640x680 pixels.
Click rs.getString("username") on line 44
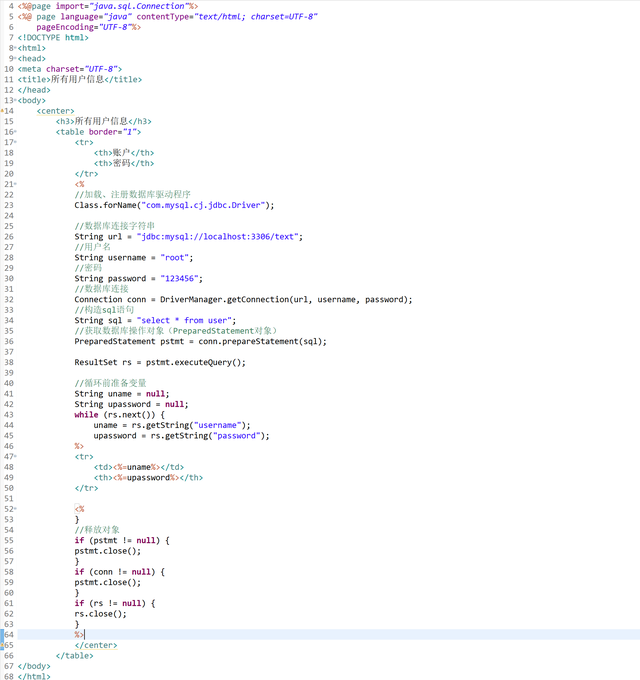pos(189,425)
